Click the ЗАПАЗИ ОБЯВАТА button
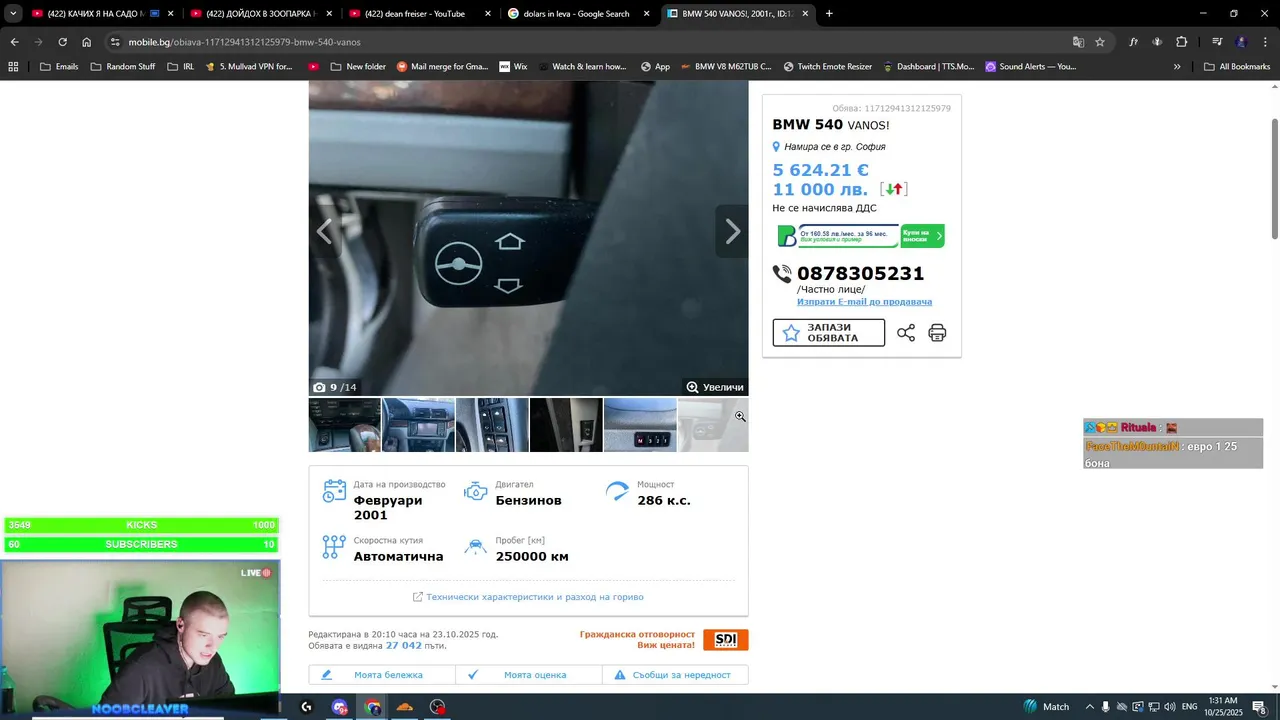 (829, 333)
